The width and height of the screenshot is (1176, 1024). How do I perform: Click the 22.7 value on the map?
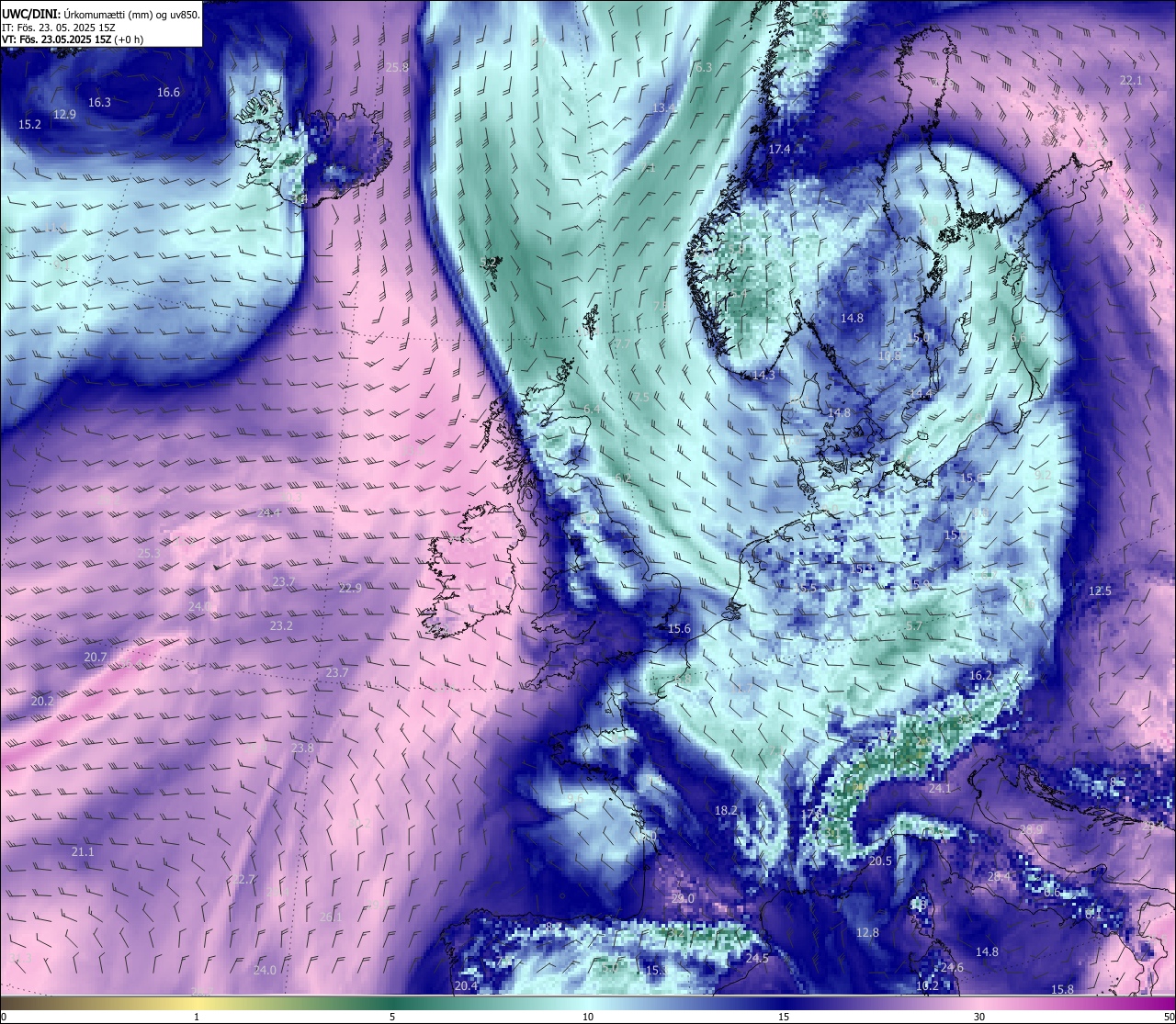(x=243, y=879)
